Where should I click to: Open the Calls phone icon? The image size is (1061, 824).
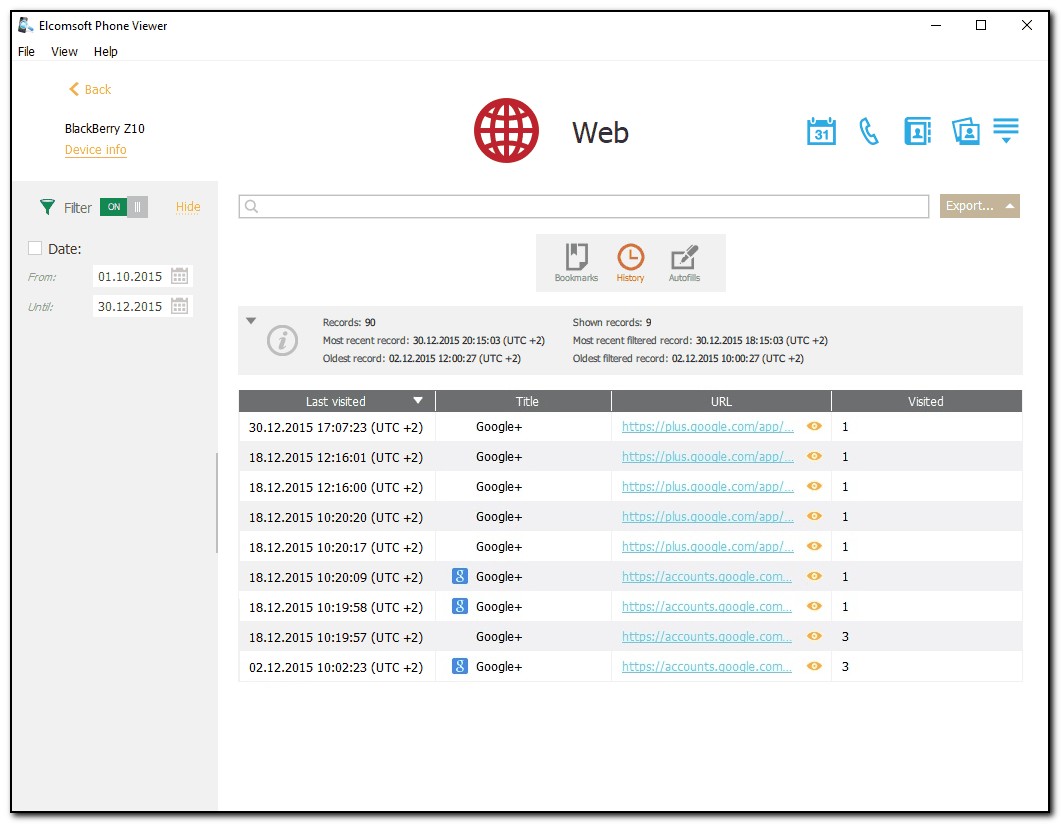[x=869, y=131]
